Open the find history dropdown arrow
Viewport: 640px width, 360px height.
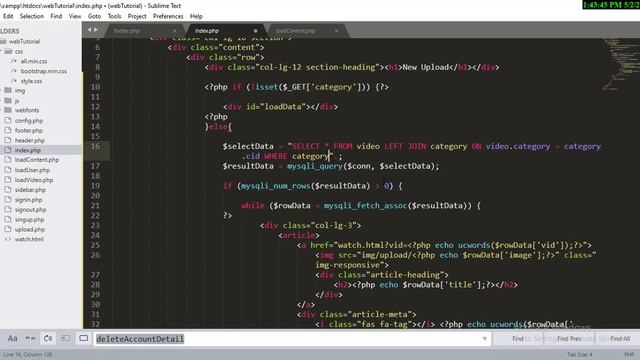coord(484,339)
